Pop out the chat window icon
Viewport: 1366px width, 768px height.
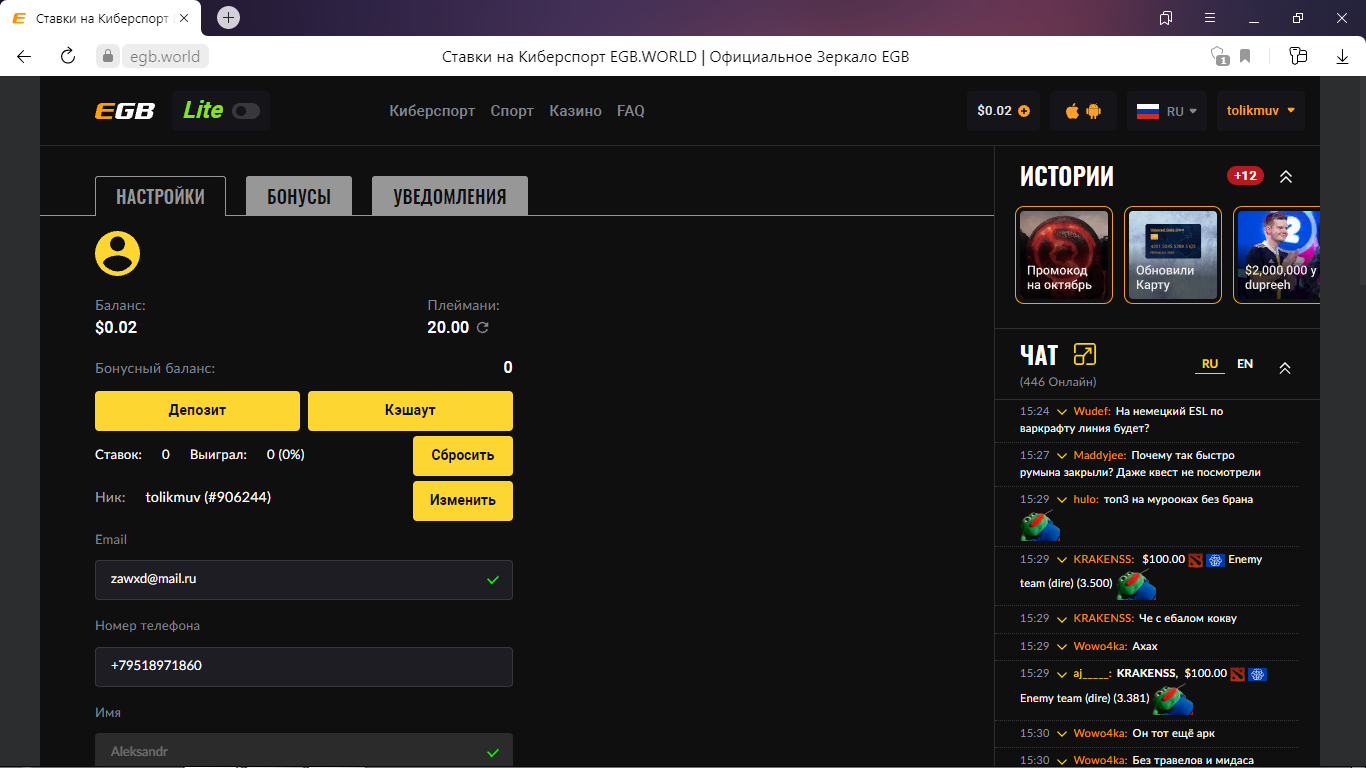coord(1084,354)
